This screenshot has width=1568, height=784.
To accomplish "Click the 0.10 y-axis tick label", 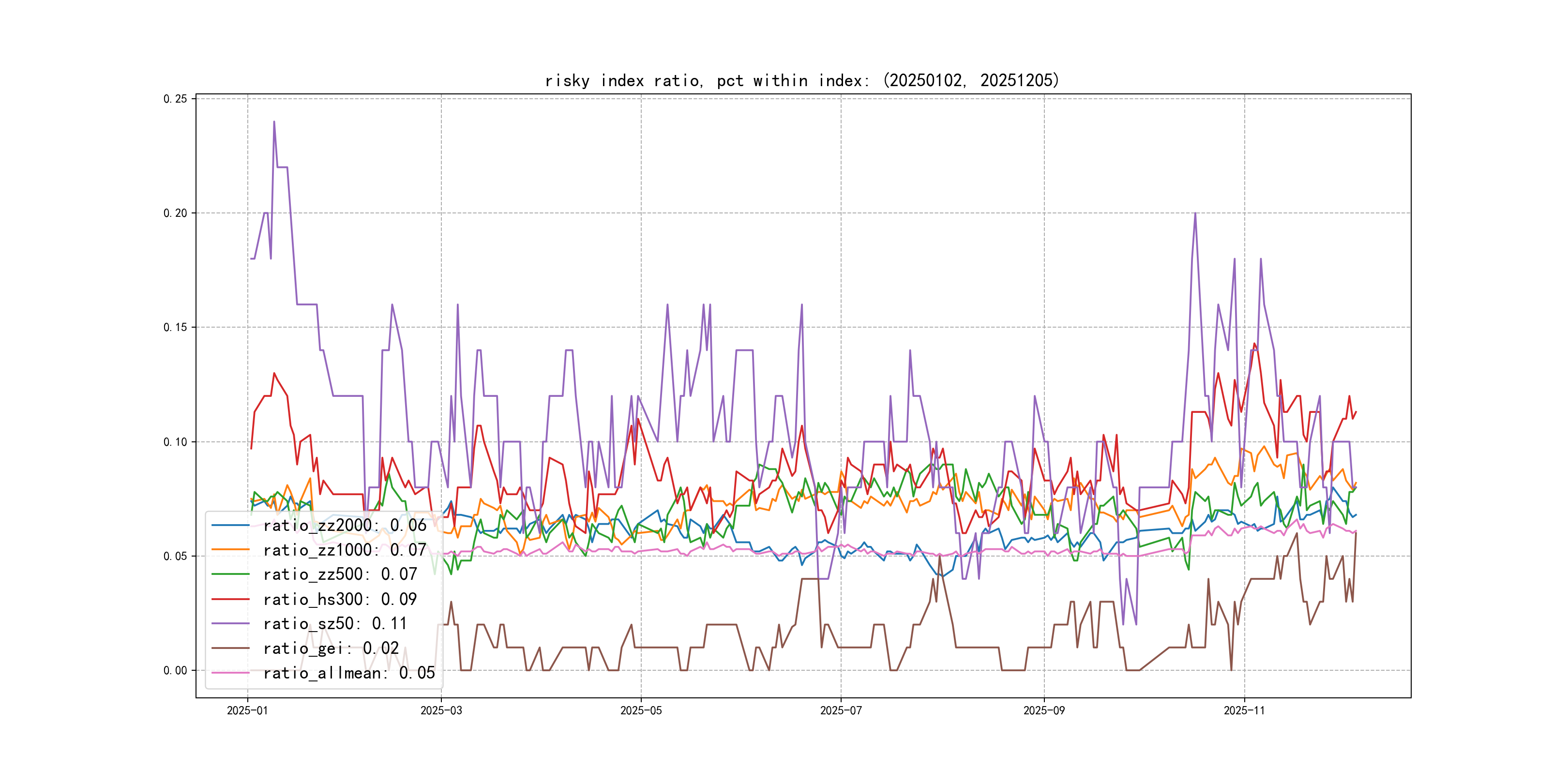I will [175, 442].
